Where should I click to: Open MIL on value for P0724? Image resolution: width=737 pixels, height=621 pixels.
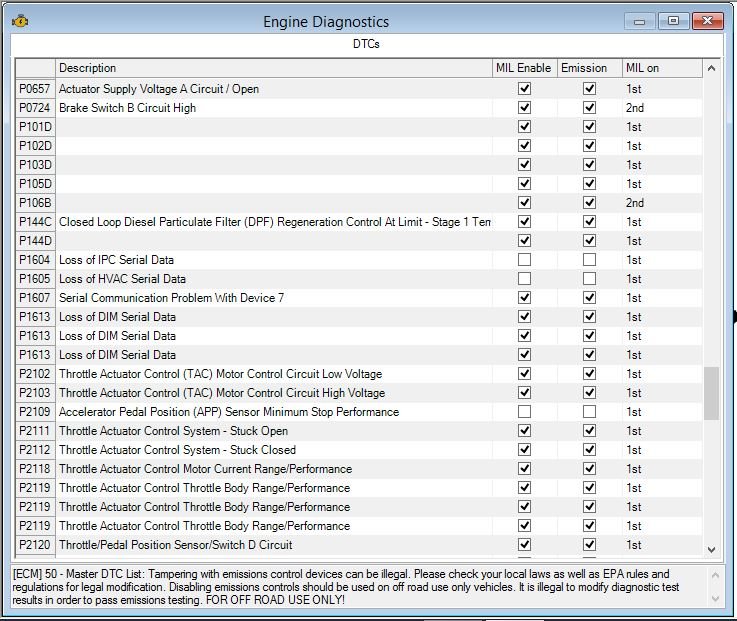click(662, 108)
